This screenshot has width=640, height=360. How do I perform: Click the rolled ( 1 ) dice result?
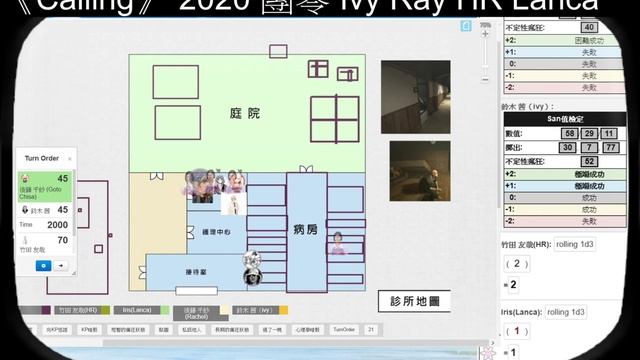click(517, 331)
